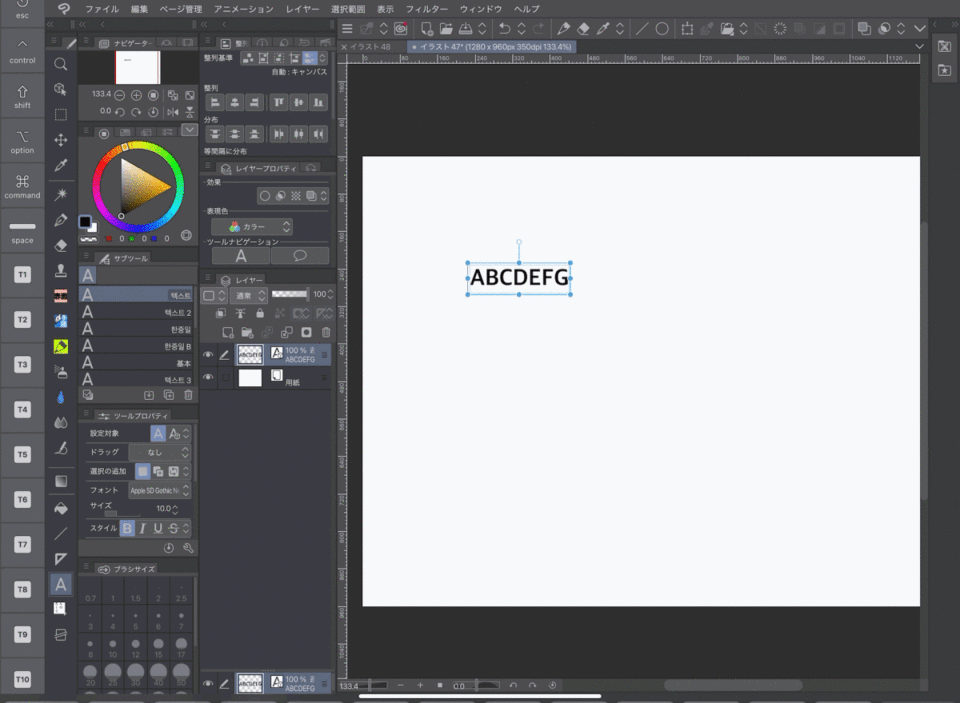Open the 編集 menu
Screen dimensions: 960x703
coord(139,9)
